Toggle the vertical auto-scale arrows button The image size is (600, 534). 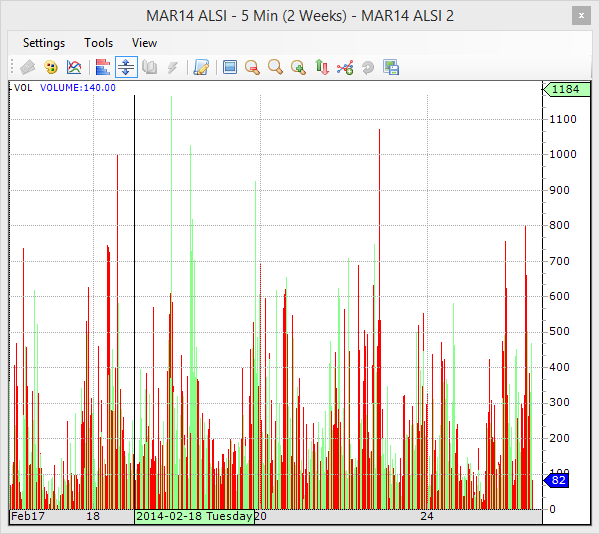pos(126,68)
